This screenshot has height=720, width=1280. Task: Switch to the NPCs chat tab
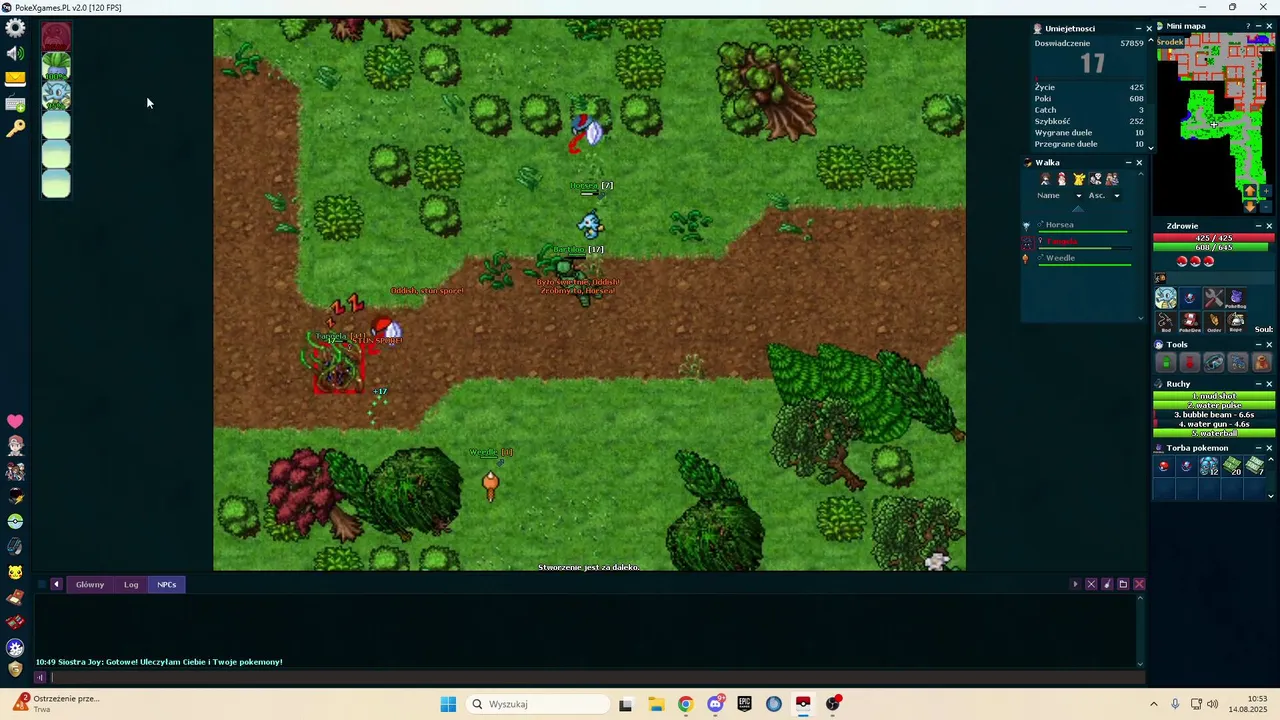pos(167,584)
